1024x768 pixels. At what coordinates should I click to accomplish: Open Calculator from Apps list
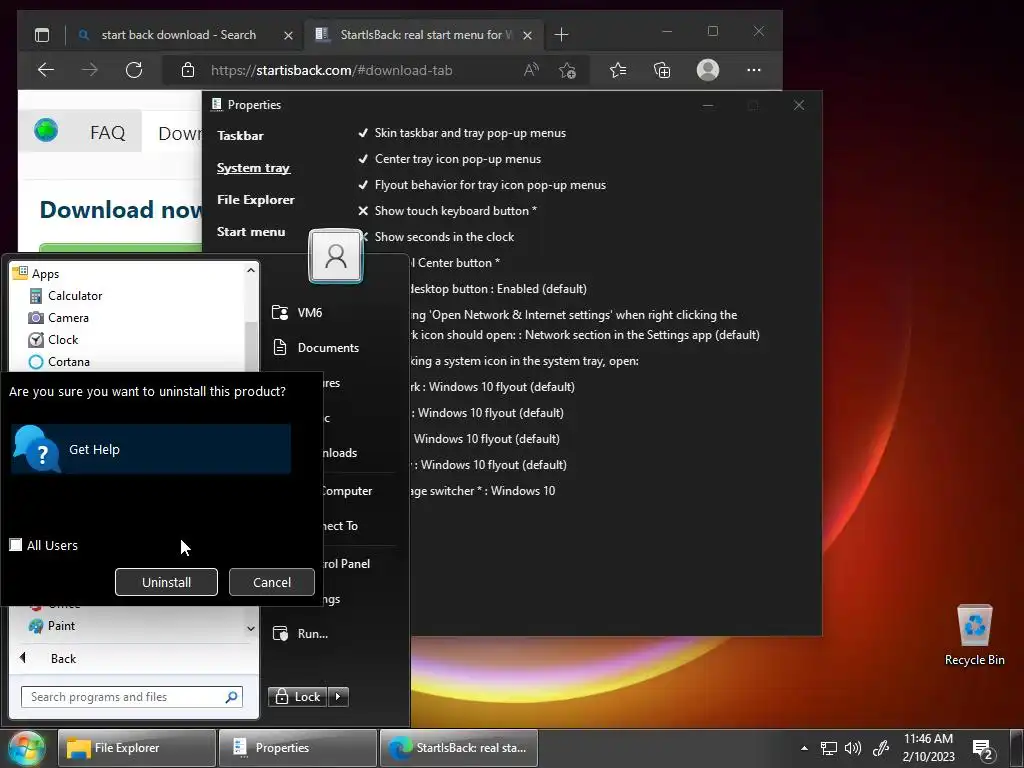(65, 296)
